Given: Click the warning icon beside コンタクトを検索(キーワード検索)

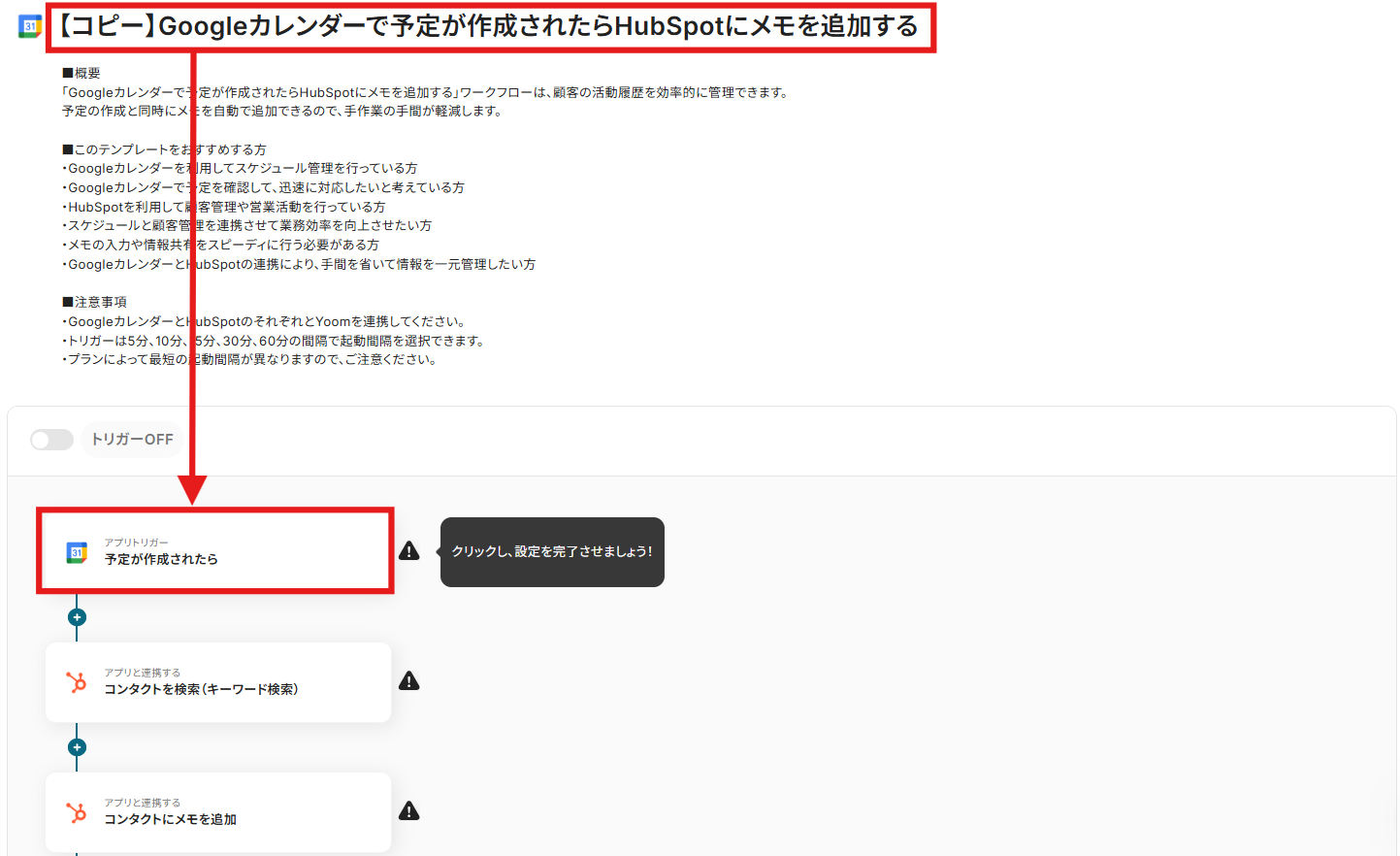Looking at the screenshot, I should pyautogui.click(x=409, y=681).
